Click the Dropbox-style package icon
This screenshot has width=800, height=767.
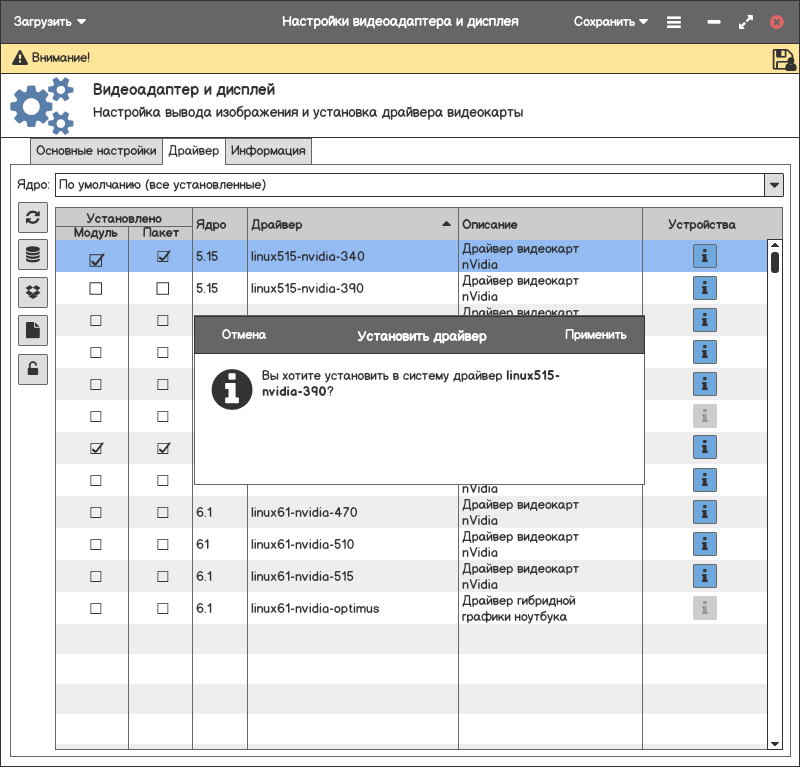(33, 293)
